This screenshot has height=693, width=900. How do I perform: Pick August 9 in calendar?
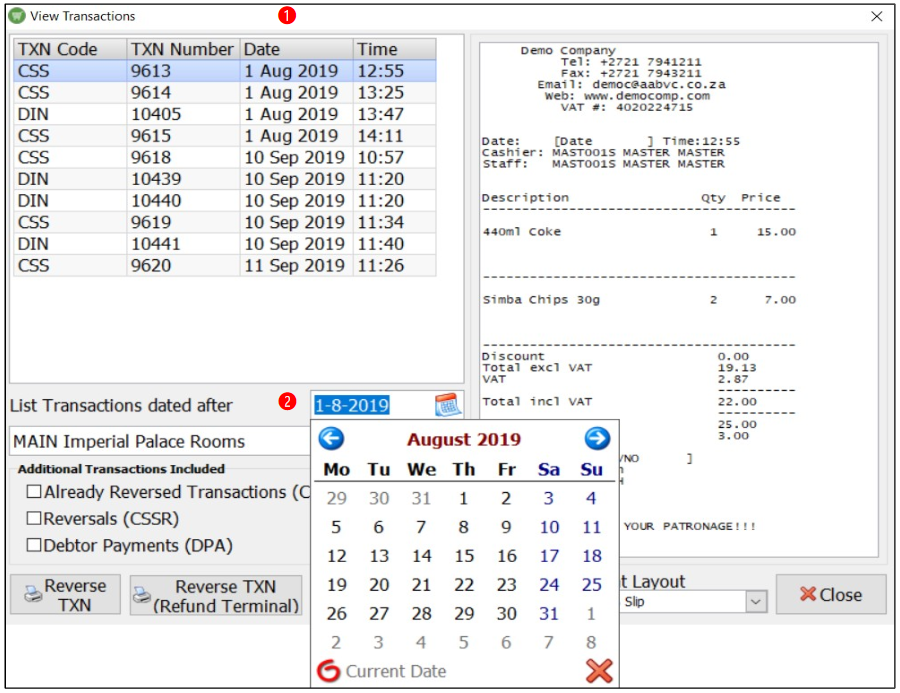point(506,526)
